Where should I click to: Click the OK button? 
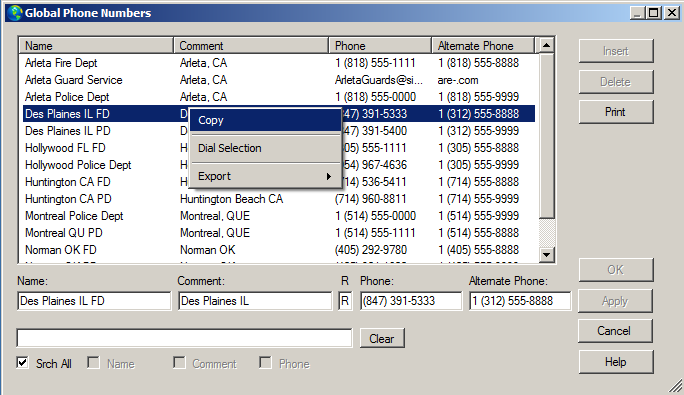pos(616,270)
